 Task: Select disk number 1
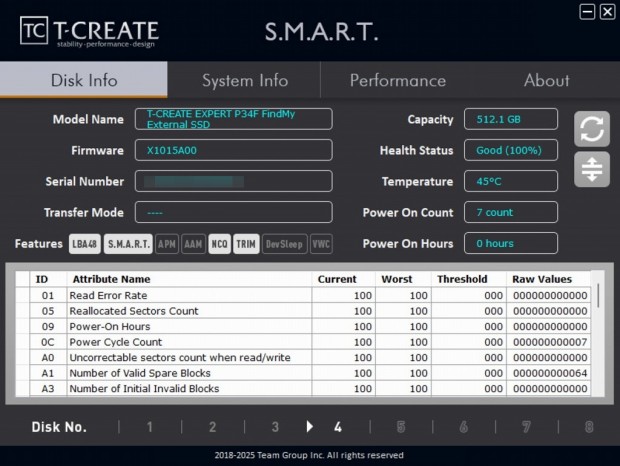point(150,427)
